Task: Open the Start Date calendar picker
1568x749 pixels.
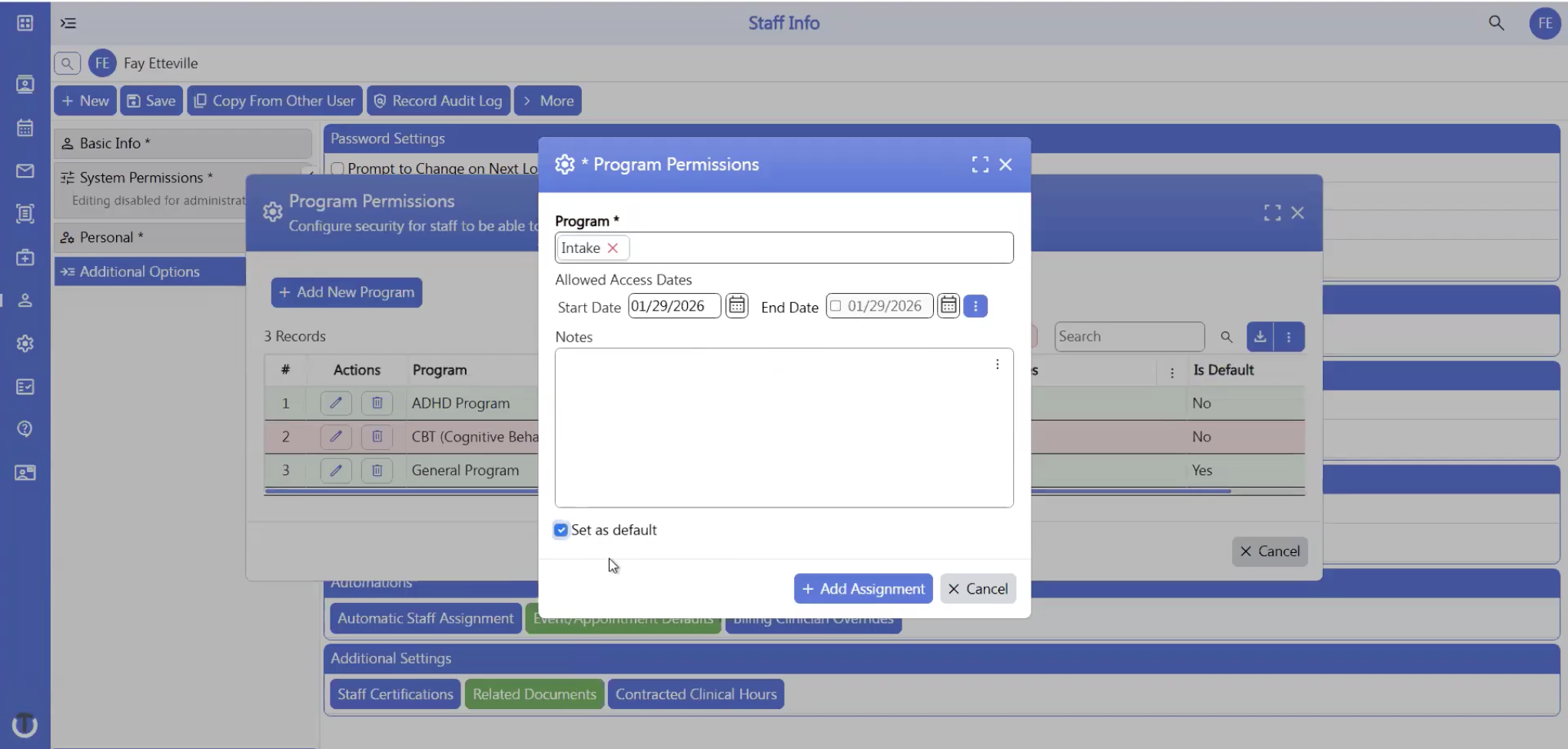Action: point(736,305)
